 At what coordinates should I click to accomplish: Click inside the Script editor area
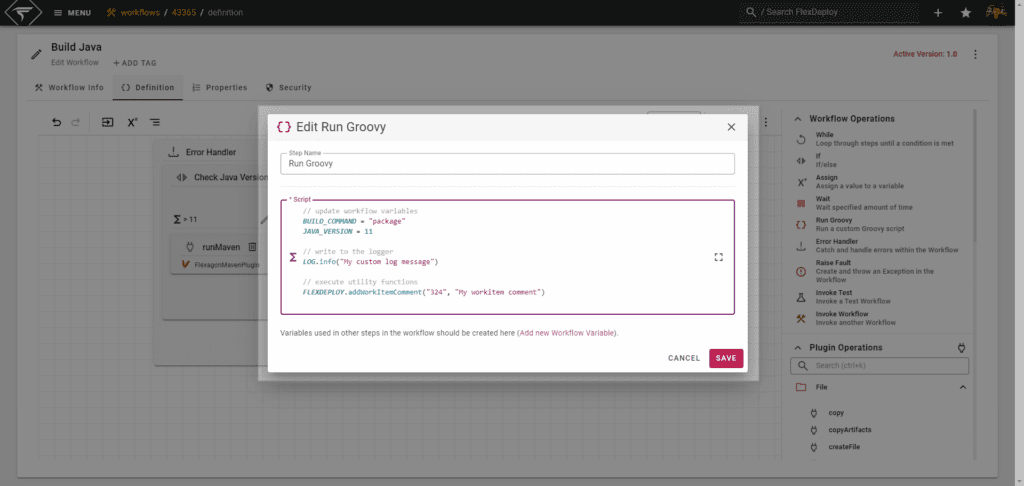pos(507,257)
